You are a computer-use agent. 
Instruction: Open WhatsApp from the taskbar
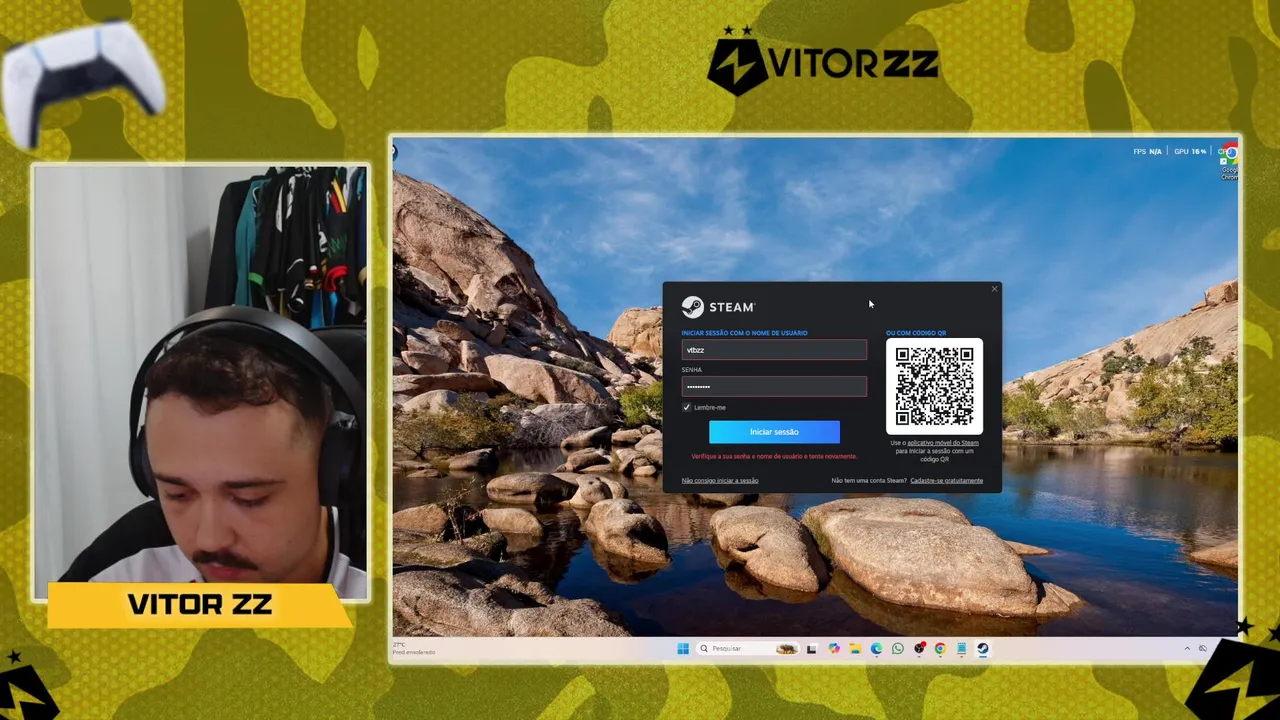(x=898, y=649)
